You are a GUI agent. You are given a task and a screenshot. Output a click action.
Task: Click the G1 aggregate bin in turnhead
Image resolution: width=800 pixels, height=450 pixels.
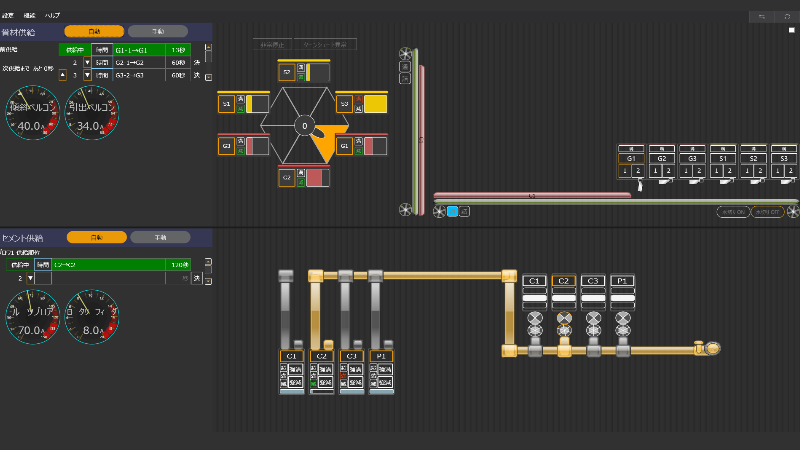coord(344,146)
